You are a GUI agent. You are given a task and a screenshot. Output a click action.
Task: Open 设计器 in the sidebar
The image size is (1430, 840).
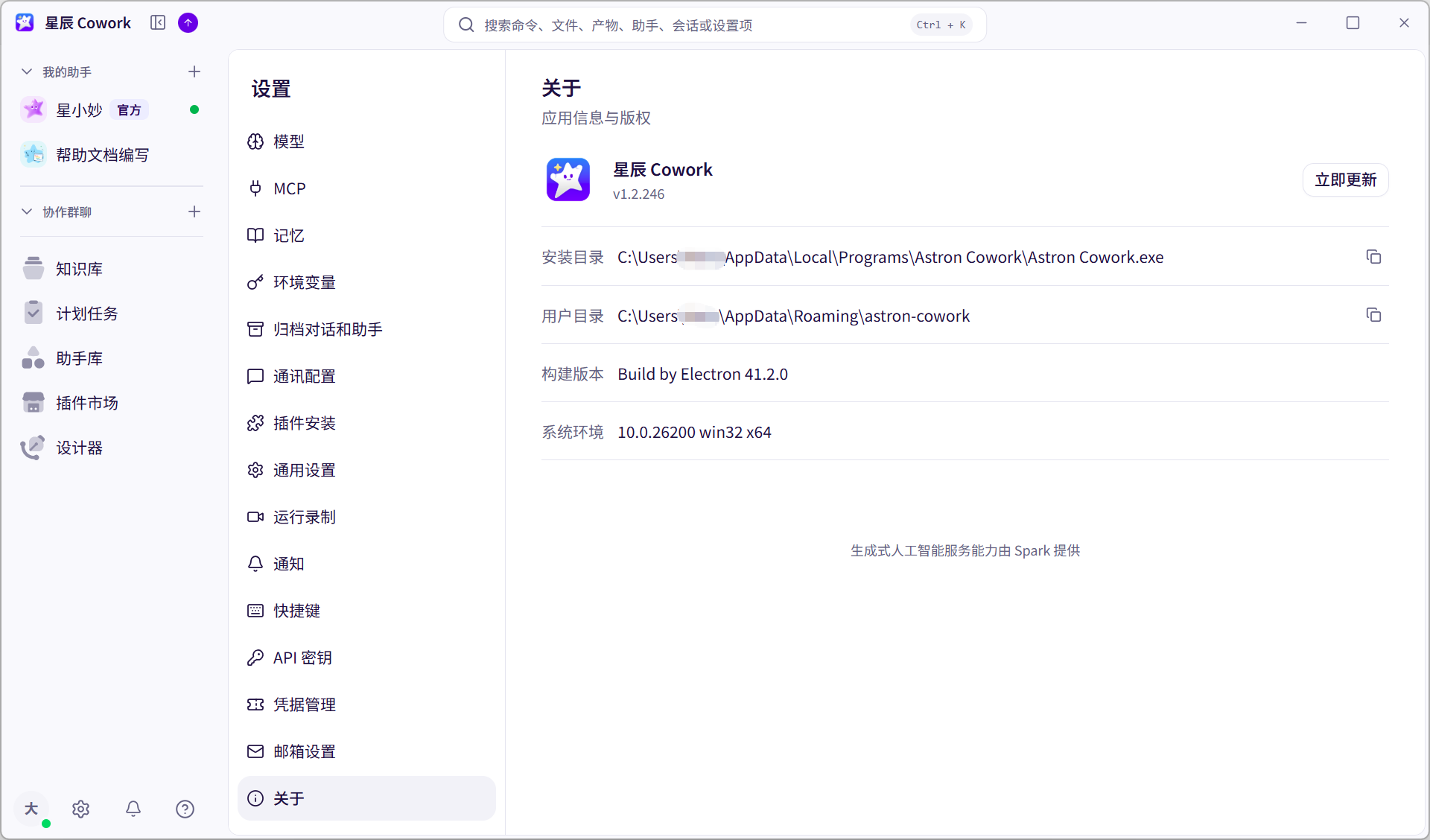112,448
